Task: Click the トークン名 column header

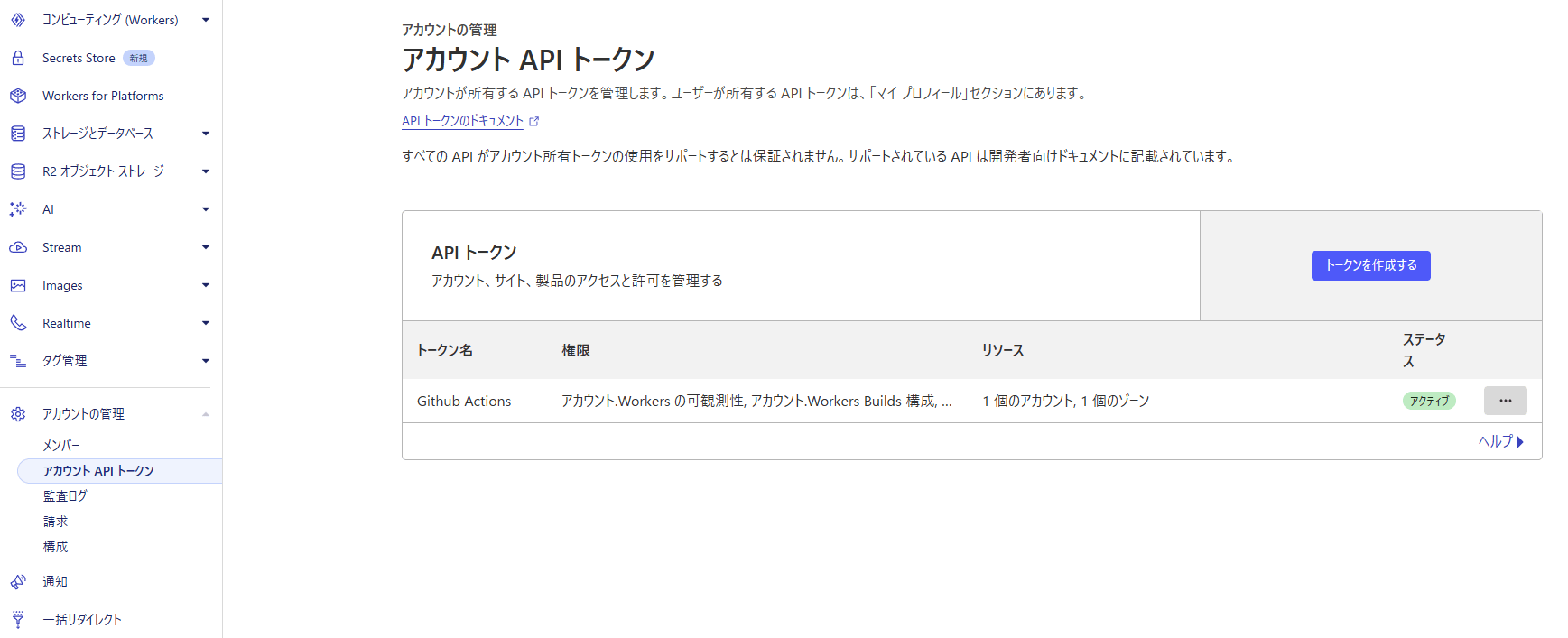Action: pos(444,350)
